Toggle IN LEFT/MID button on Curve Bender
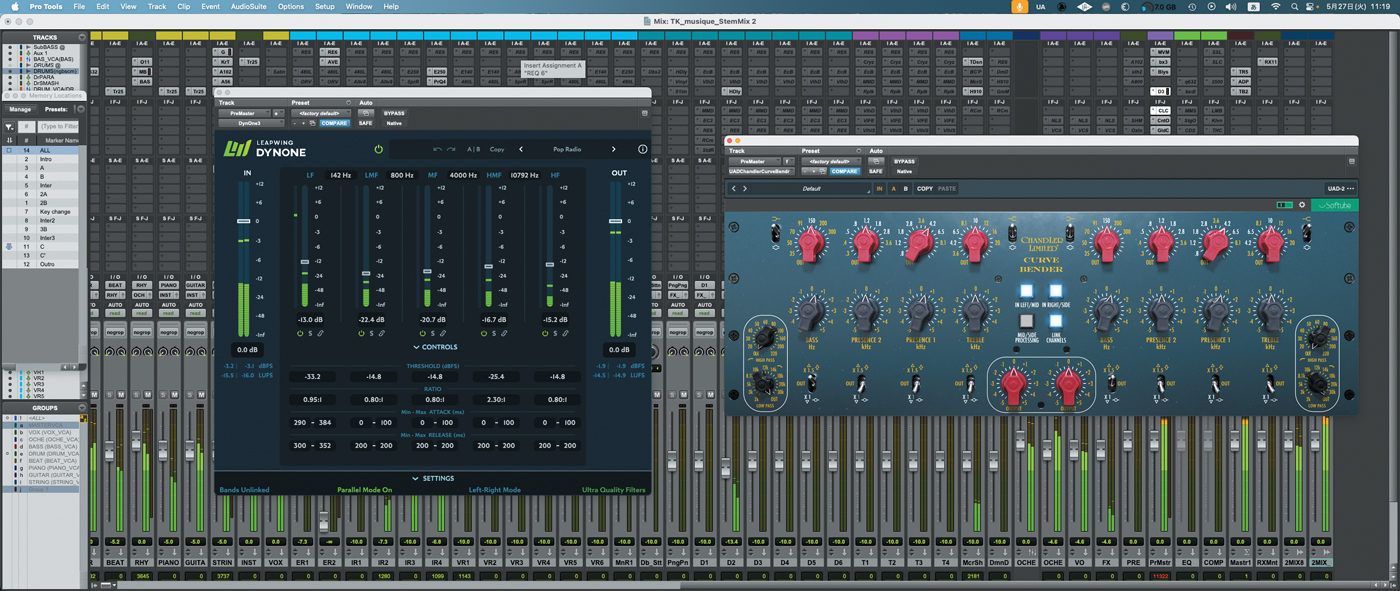Viewport: 1400px width, 591px height. [1026, 291]
